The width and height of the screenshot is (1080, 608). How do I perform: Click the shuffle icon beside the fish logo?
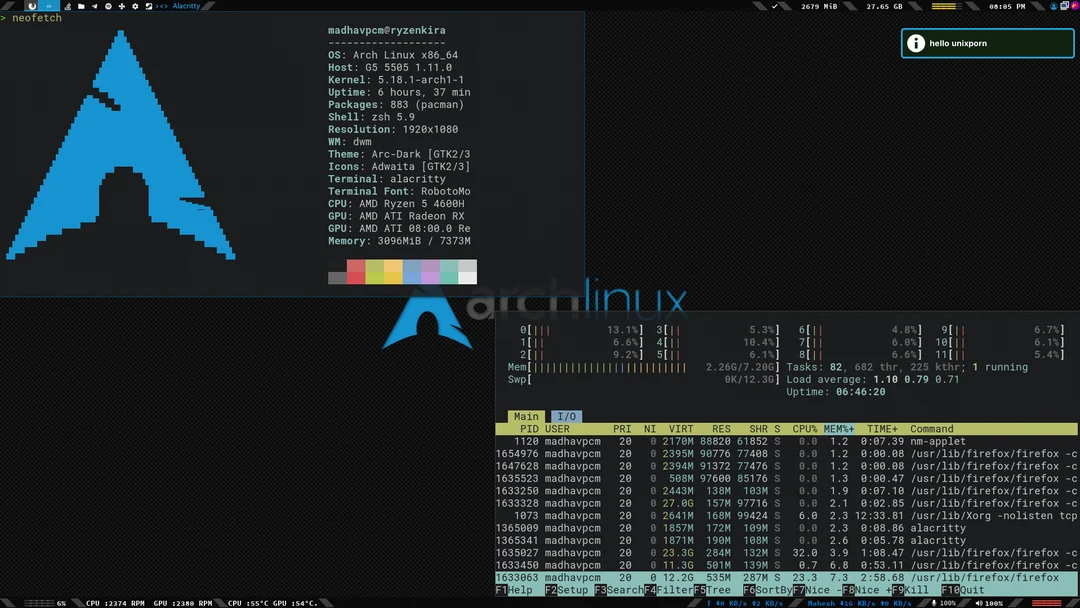click(149, 6)
